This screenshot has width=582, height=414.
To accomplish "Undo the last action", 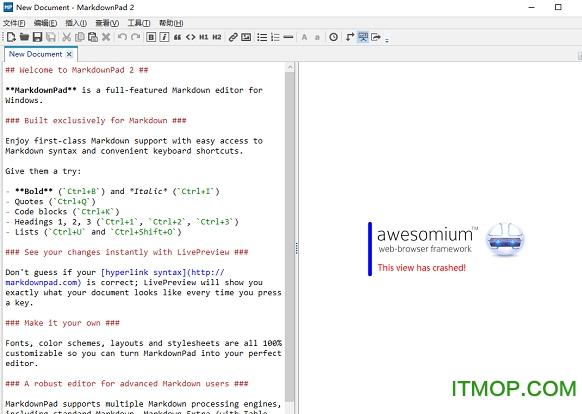I will 122,37.
